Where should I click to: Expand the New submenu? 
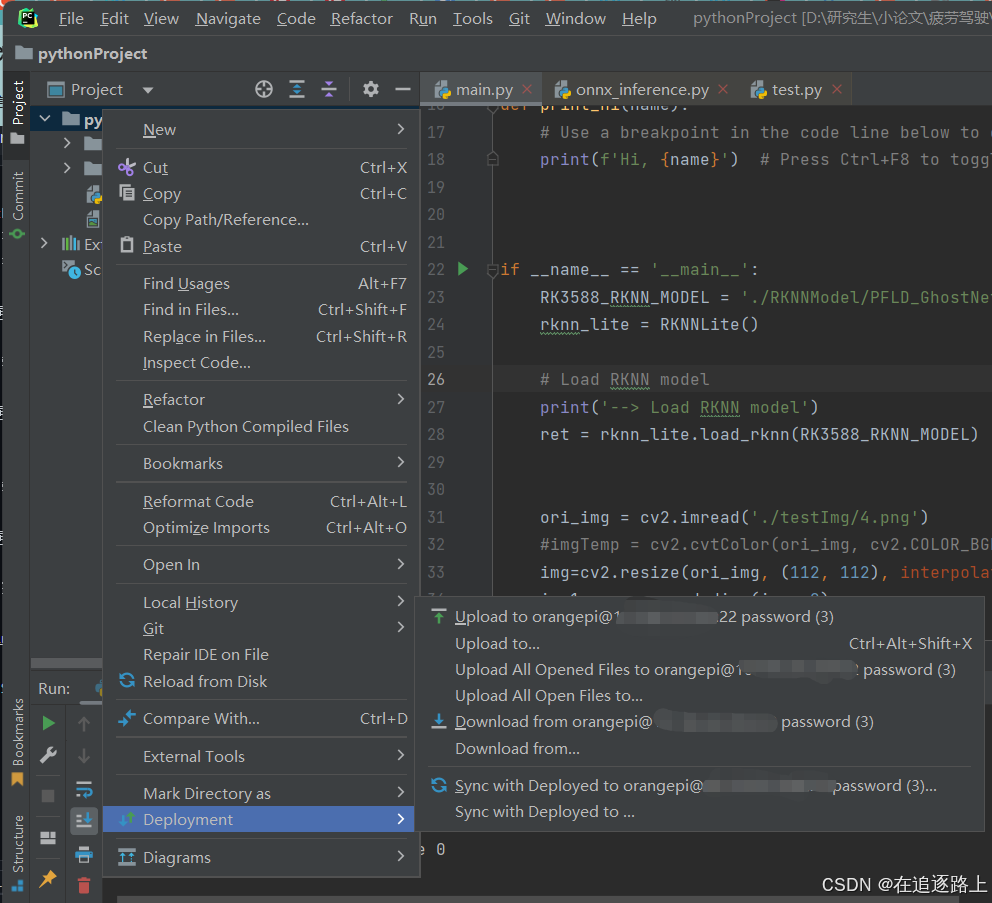pyautogui.click(x=261, y=130)
